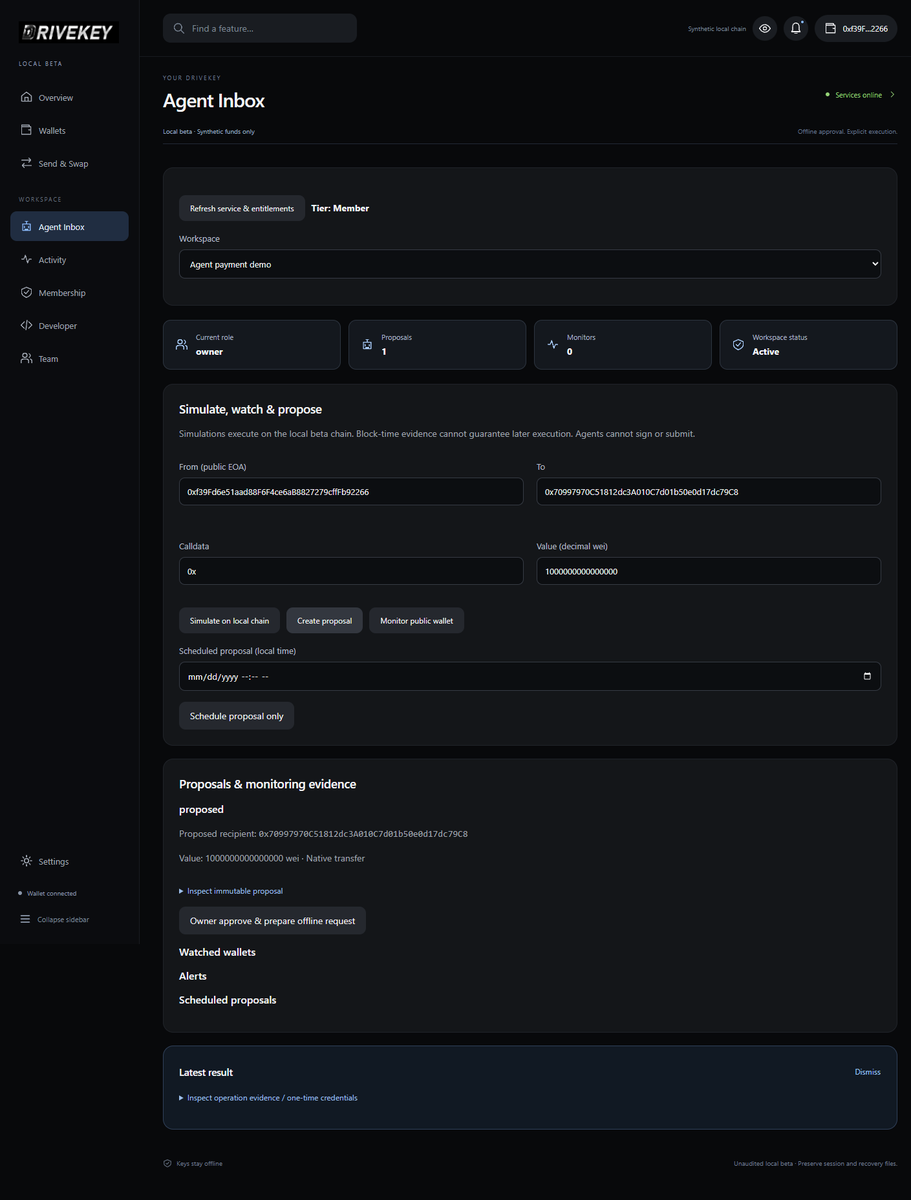The width and height of the screenshot is (911, 1200).
Task: Click the Wallets icon in sidebar
Action: click(x=26, y=131)
